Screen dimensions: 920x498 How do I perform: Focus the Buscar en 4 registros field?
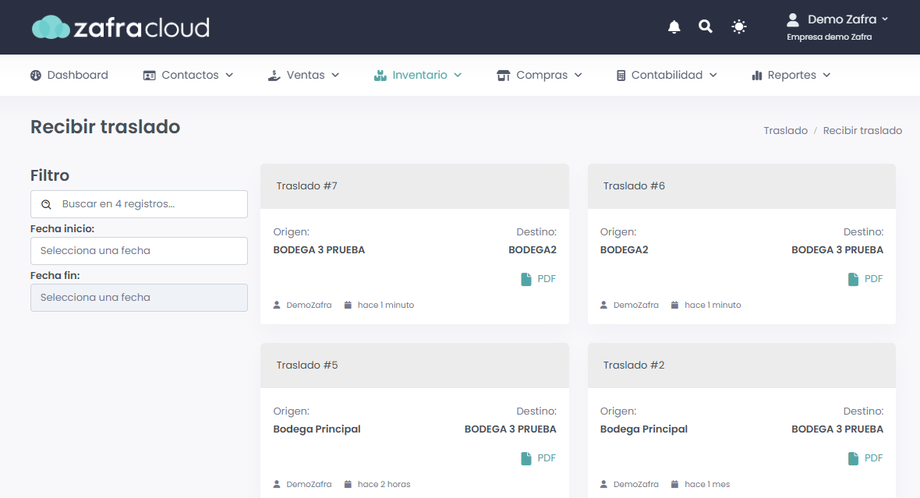tap(139, 204)
